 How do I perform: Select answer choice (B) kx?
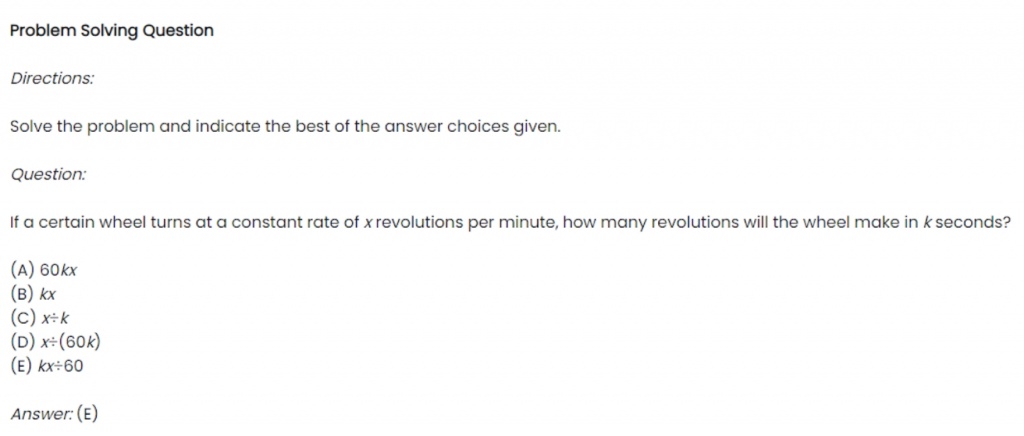[33, 294]
